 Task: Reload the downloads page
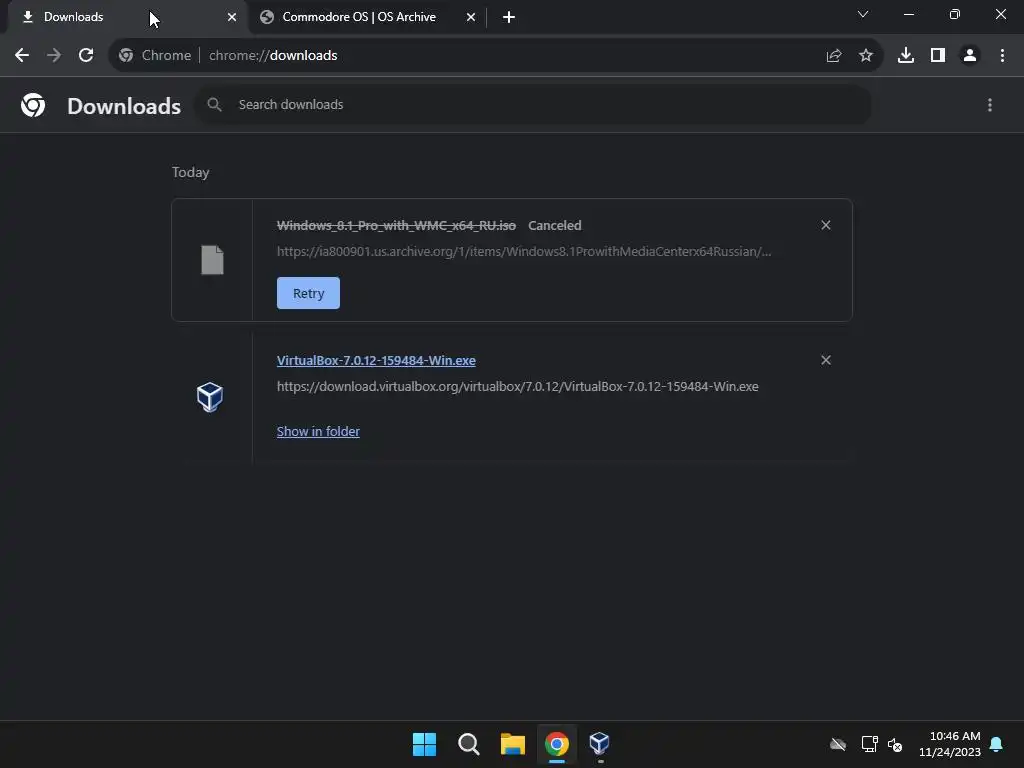pyautogui.click(x=86, y=56)
